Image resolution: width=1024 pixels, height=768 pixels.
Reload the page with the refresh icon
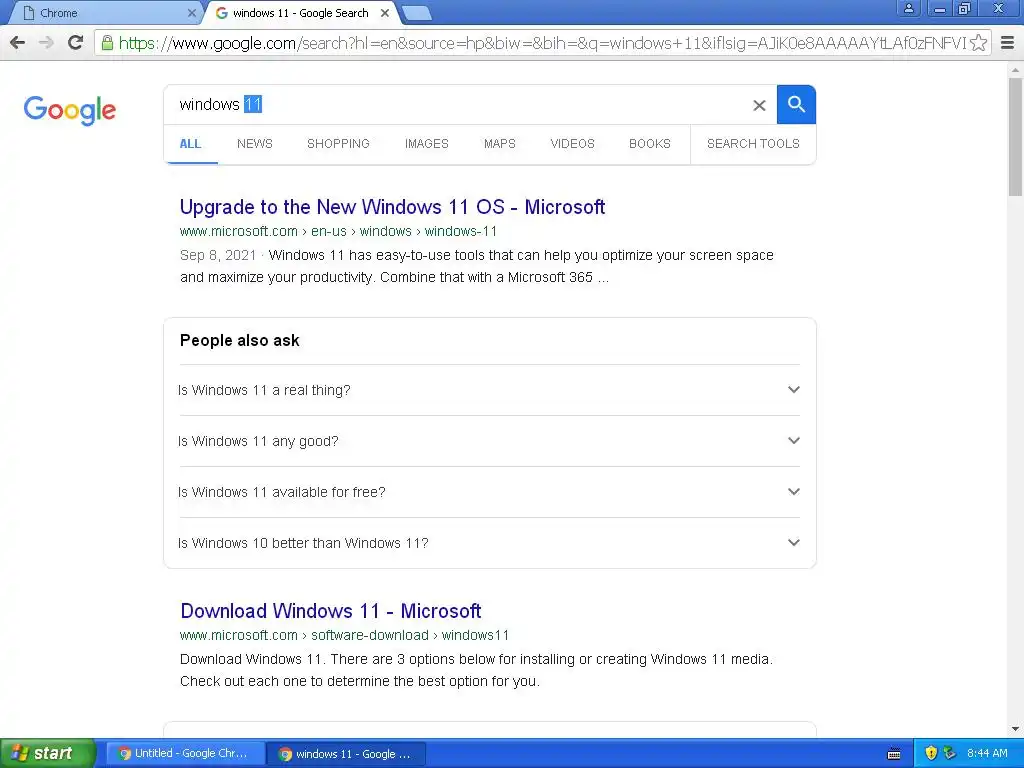coord(76,43)
